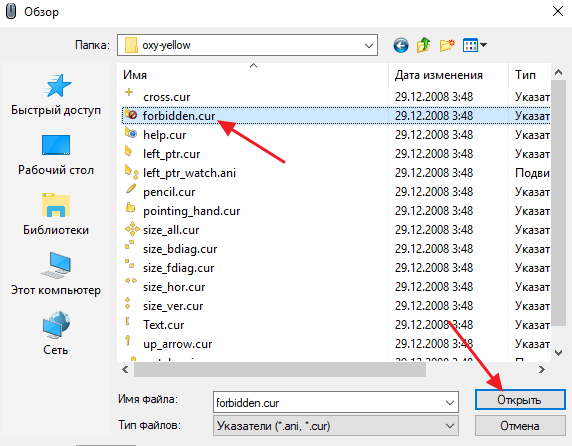Go up one folder level

[424, 45]
